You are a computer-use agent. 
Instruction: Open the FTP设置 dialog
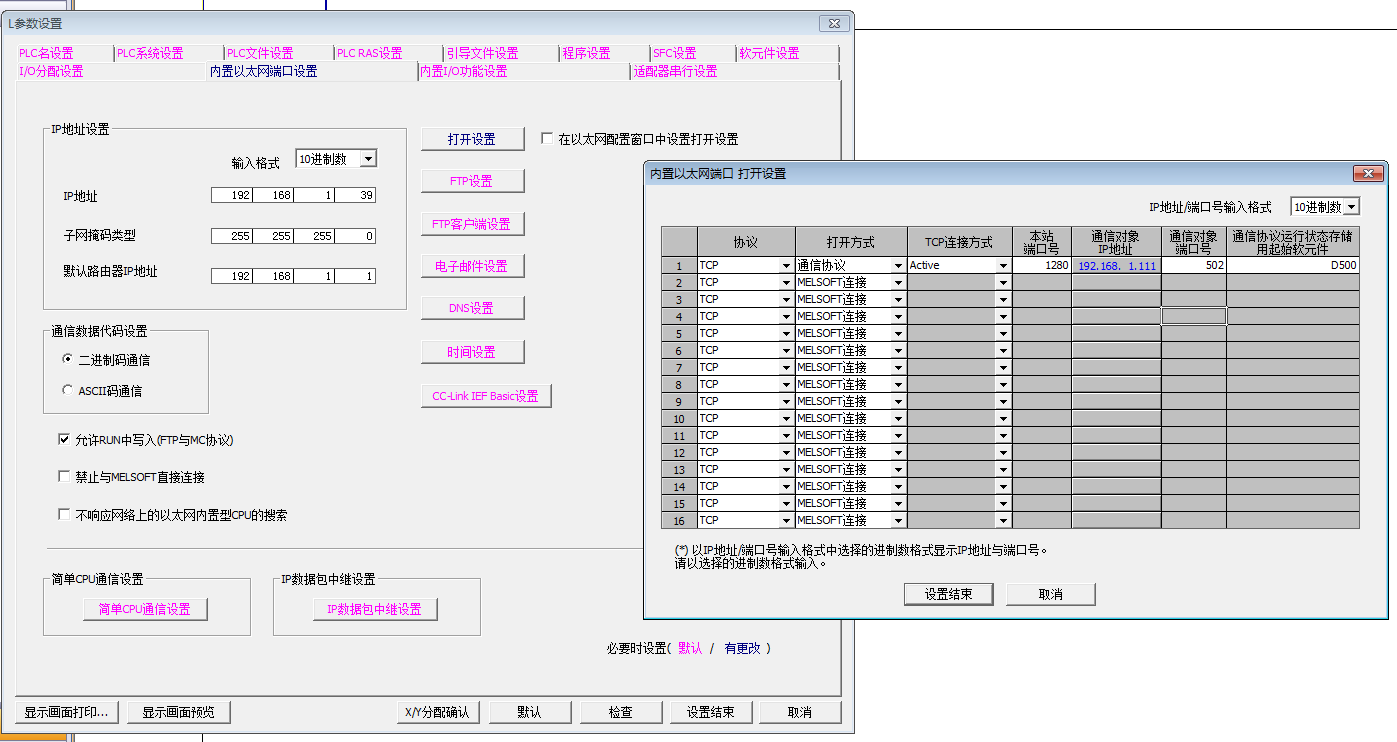click(x=472, y=181)
